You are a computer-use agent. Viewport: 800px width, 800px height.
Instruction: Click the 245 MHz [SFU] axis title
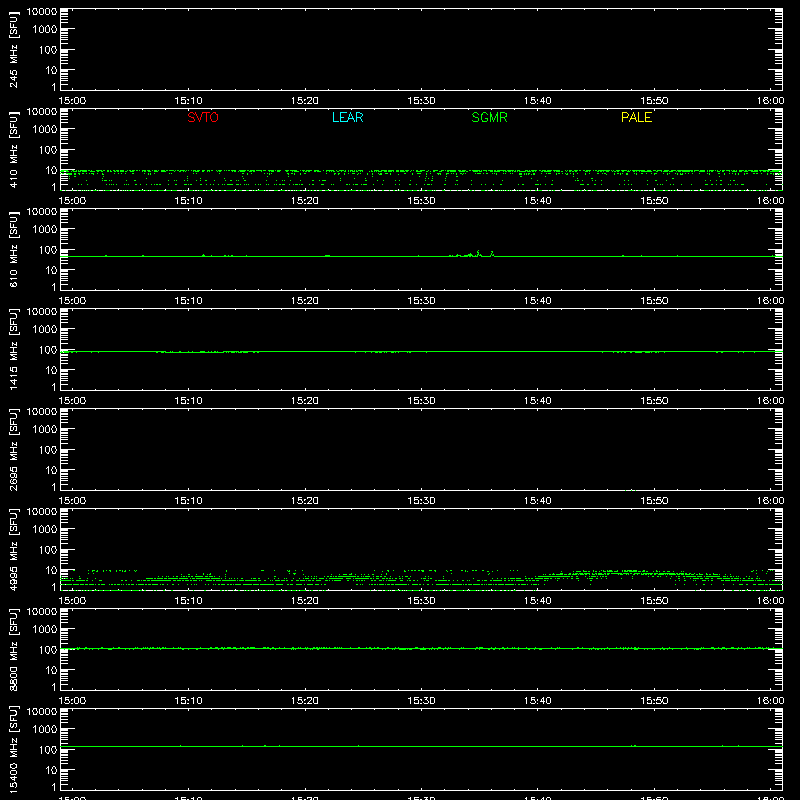coord(14,50)
